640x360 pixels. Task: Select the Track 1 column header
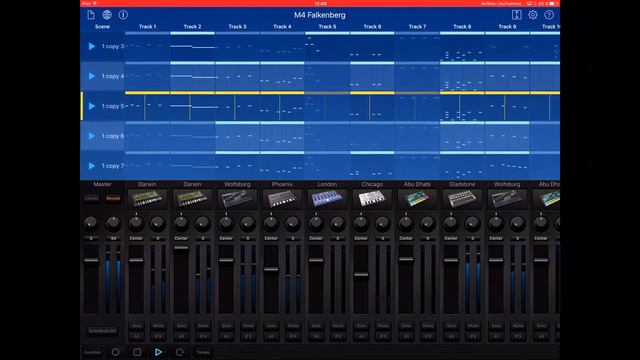tap(147, 27)
